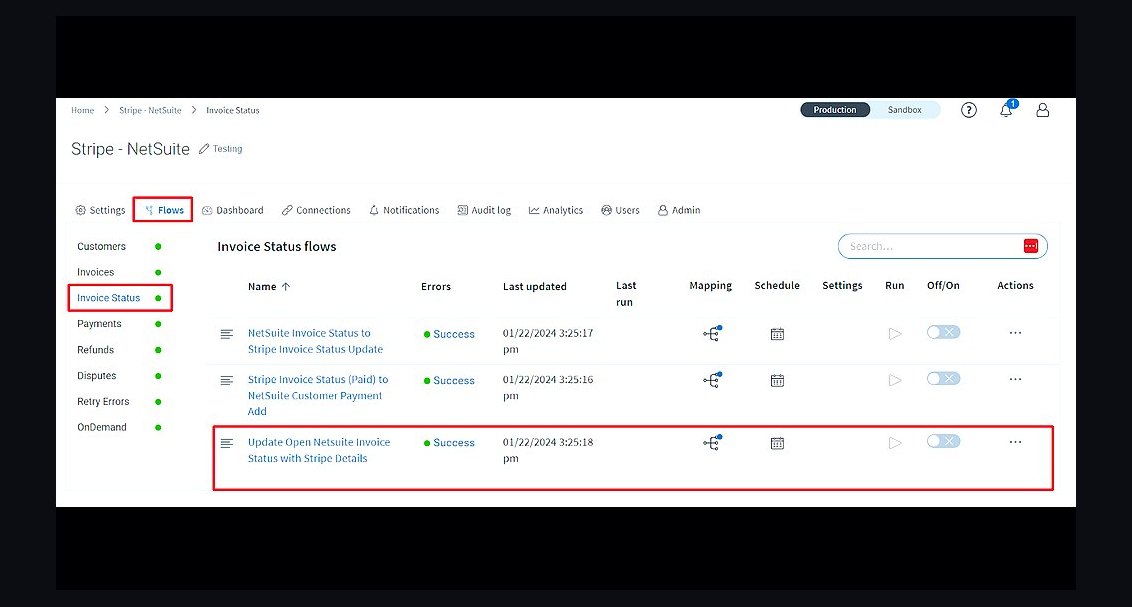Click the description lines icon for Update Open Netsuite flow
The image size is (1132, 607).
tap(227, 443)
